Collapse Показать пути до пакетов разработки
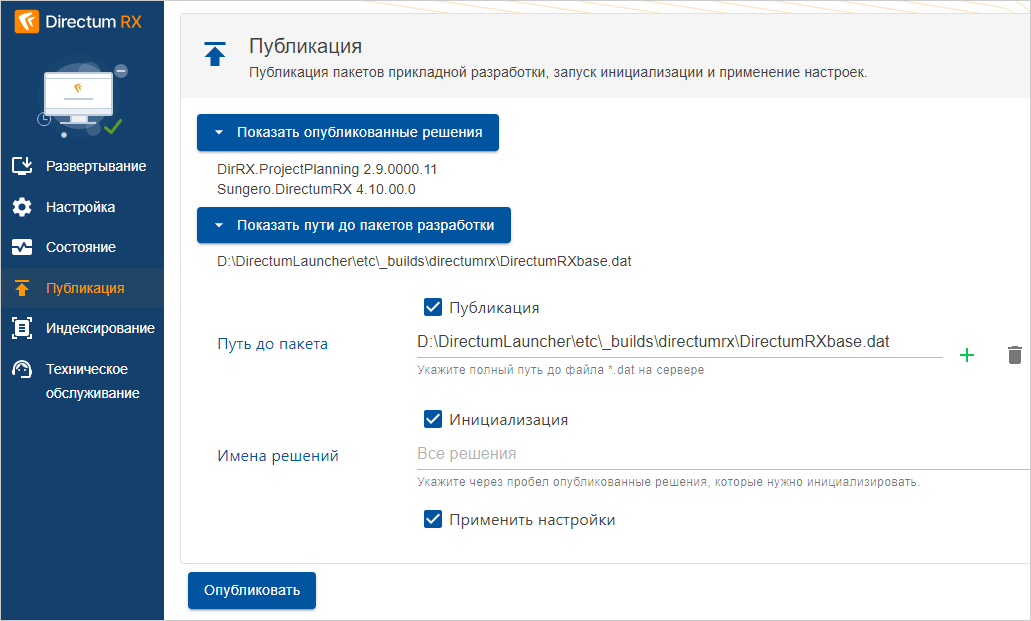The width and height of the screenshot is (1031, 621). tap(354, 225)
